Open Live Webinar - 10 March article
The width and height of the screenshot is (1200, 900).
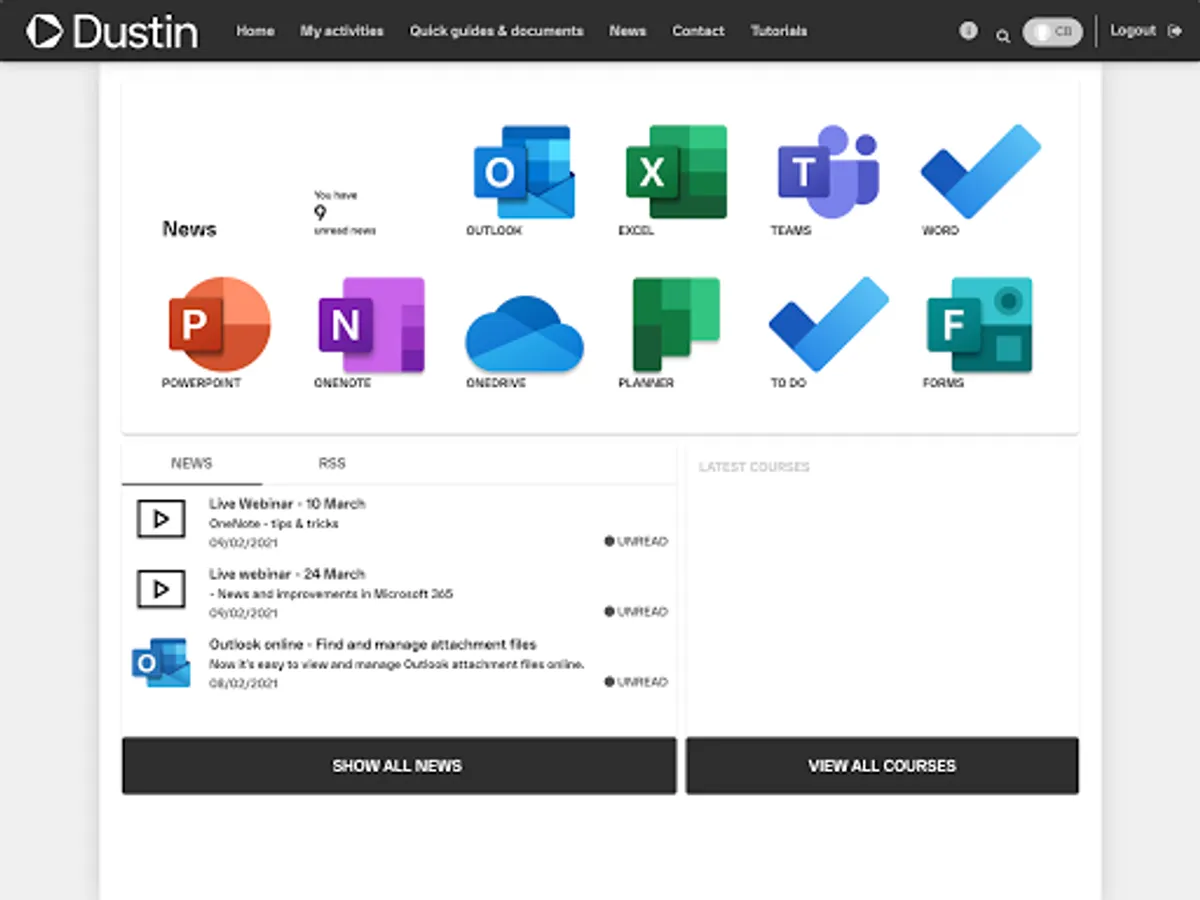click(x=287, y=504)
